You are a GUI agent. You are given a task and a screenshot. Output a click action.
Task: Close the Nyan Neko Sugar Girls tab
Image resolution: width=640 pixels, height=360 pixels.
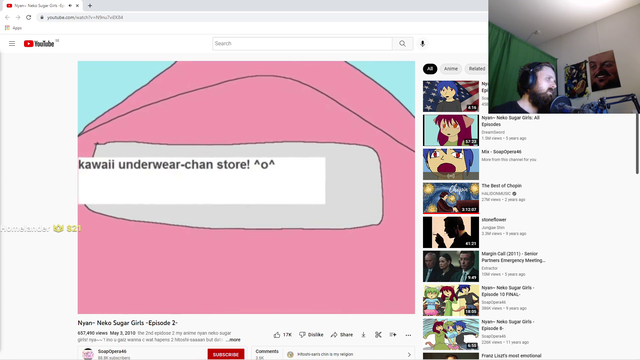coord(78,6)
